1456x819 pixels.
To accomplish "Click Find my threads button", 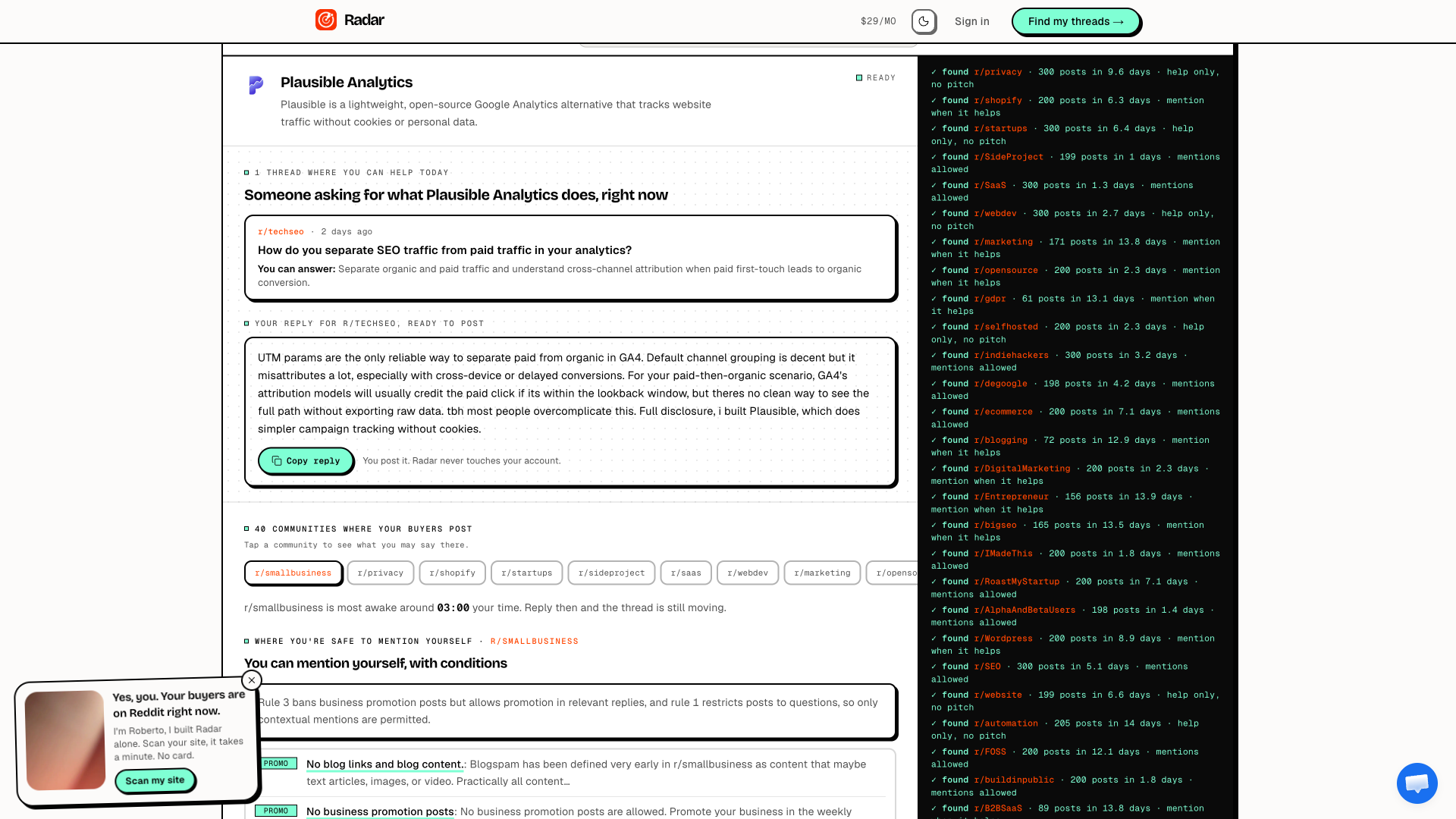I will (1075, 21).
